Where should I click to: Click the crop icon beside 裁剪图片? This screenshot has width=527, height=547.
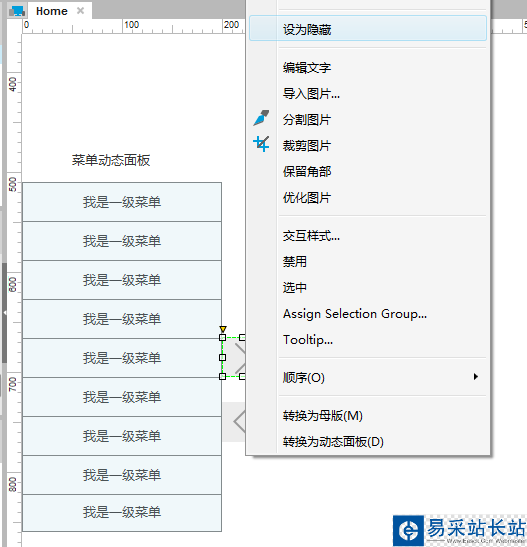(261, 144)
